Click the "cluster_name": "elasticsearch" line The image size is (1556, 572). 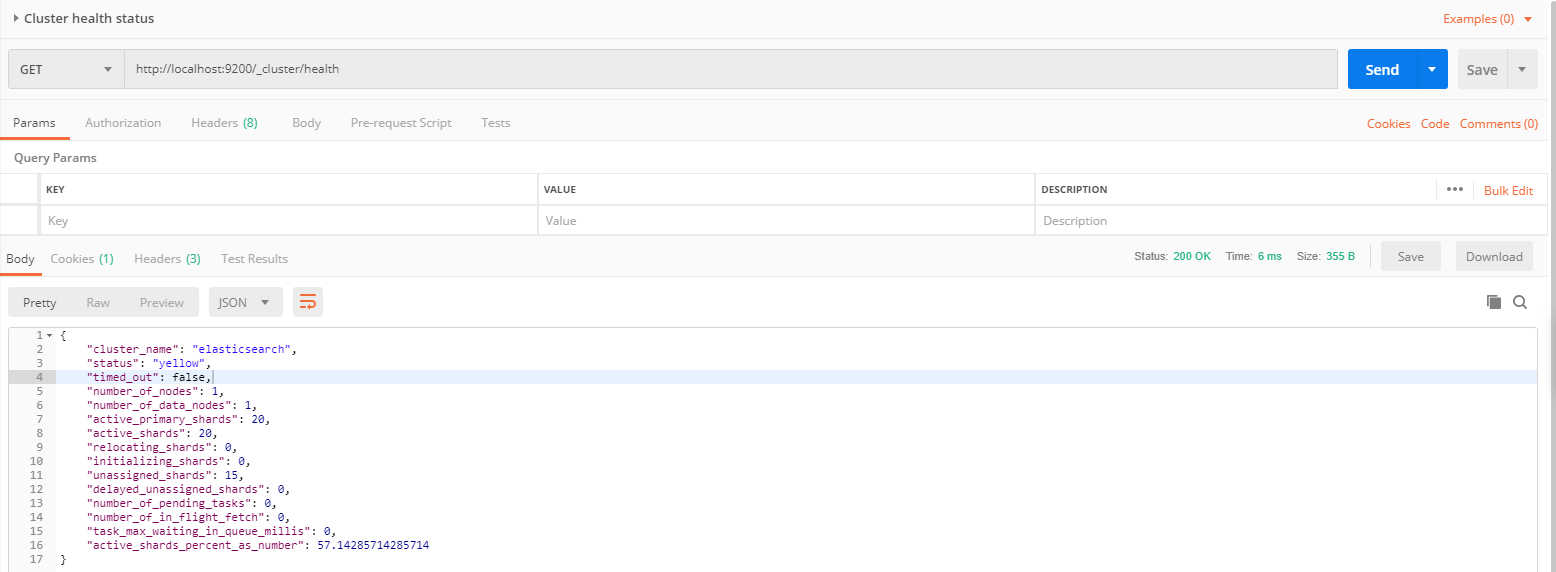click(192, 349)
